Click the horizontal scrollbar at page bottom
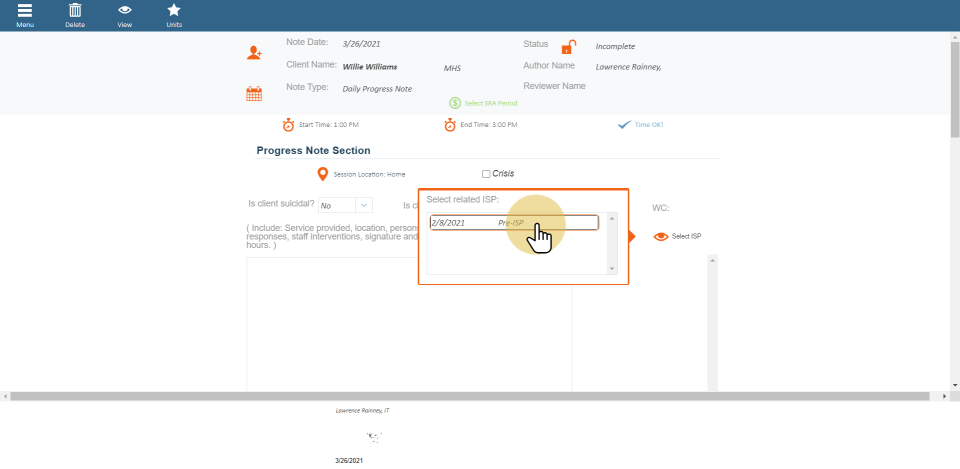960x469 pixels. 470,397
